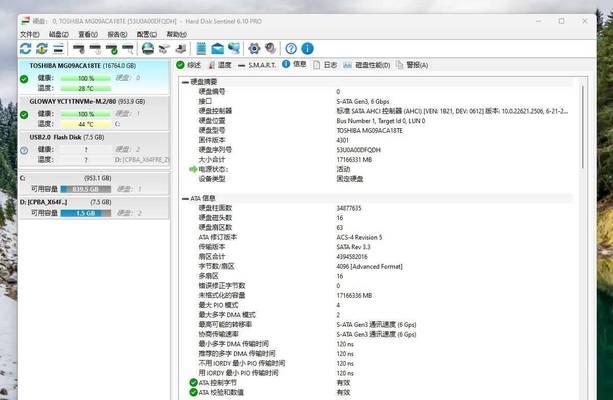Click the green check beside GLOWAY disk
This screenshot has width=613, height=400.
pos(24,115)
